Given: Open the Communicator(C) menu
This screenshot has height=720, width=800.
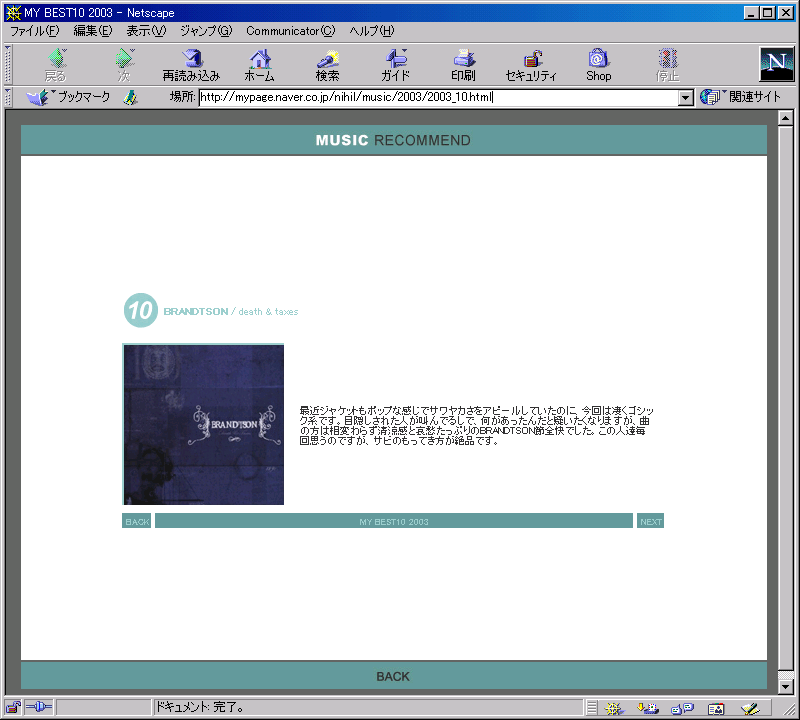Looking at the screenshot, I should point(291,31).
